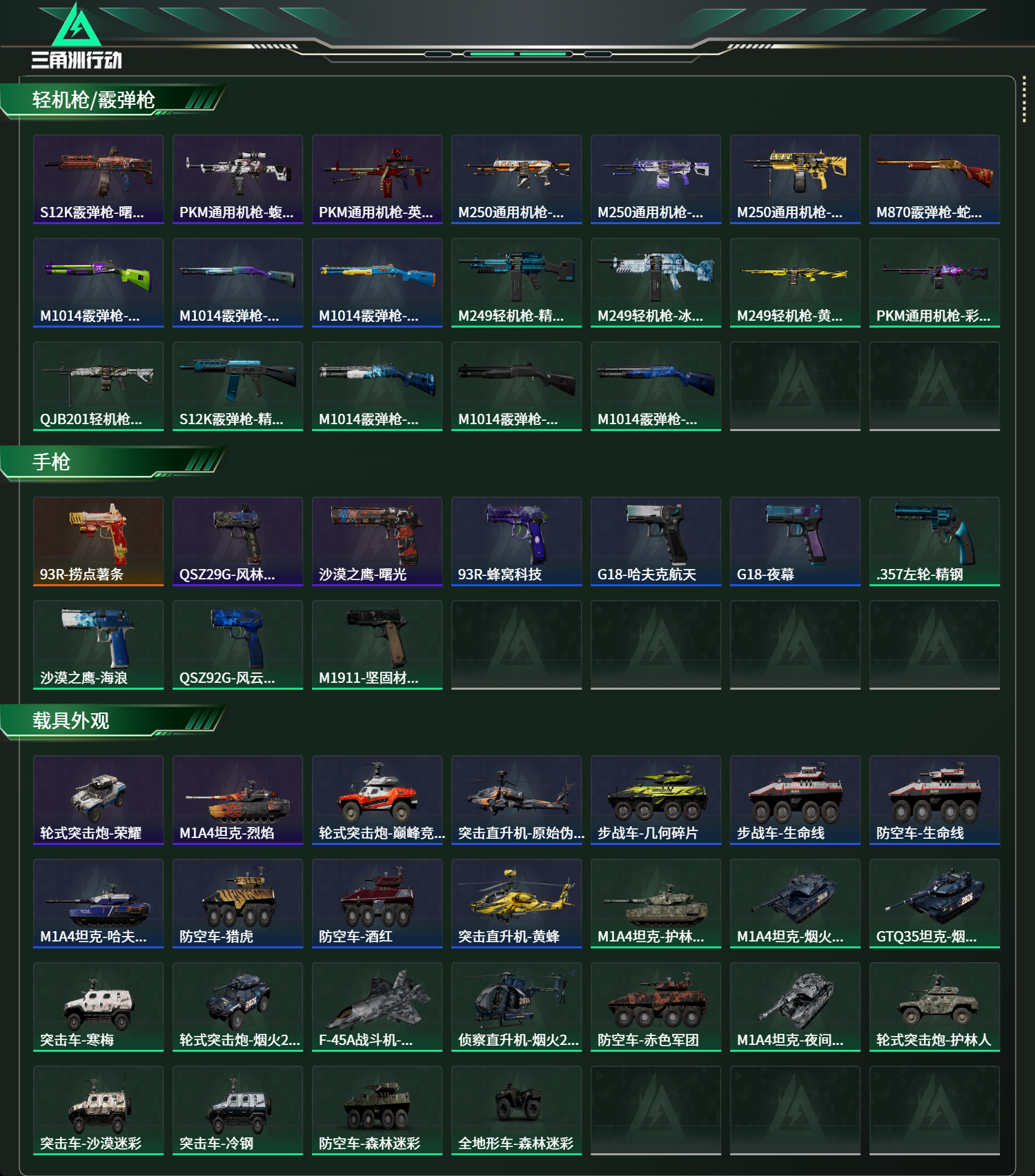Open the QJB201轻机枪 item
This screenshot has height=1176, width=1035.
point(99,386)
